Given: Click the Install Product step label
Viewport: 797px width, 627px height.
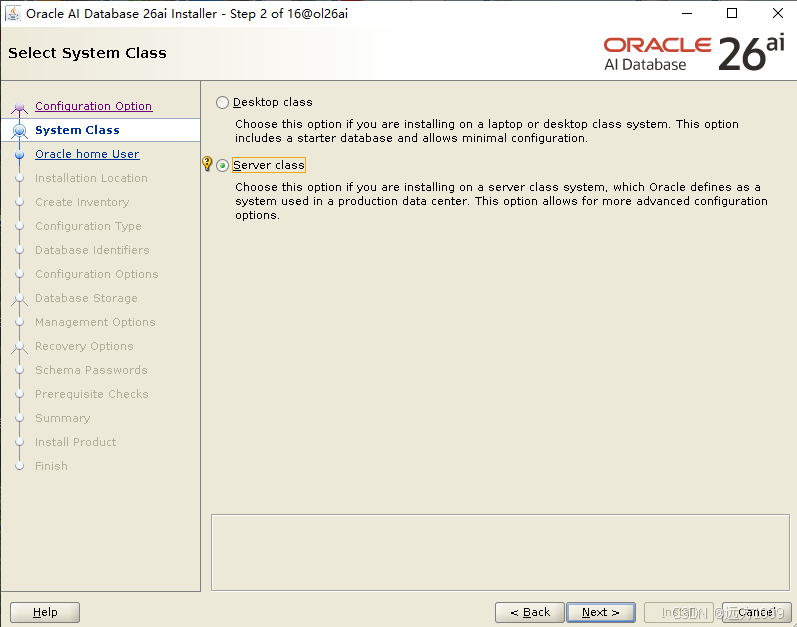Looking at the screenshot, I should (75, 442).
